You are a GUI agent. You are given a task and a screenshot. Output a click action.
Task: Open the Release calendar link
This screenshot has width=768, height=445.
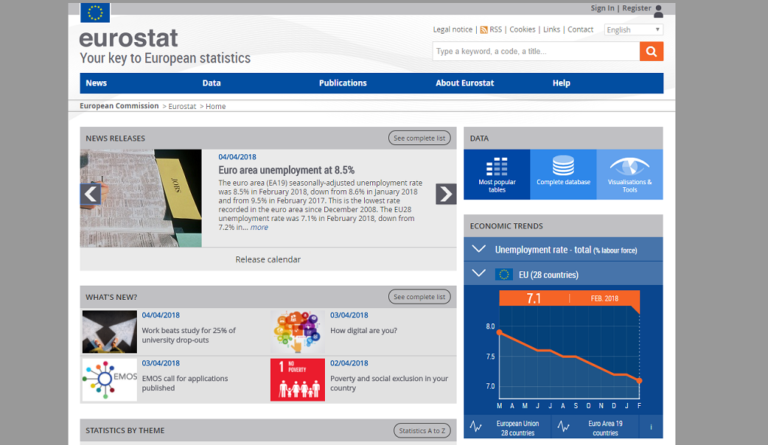[268, 259]
